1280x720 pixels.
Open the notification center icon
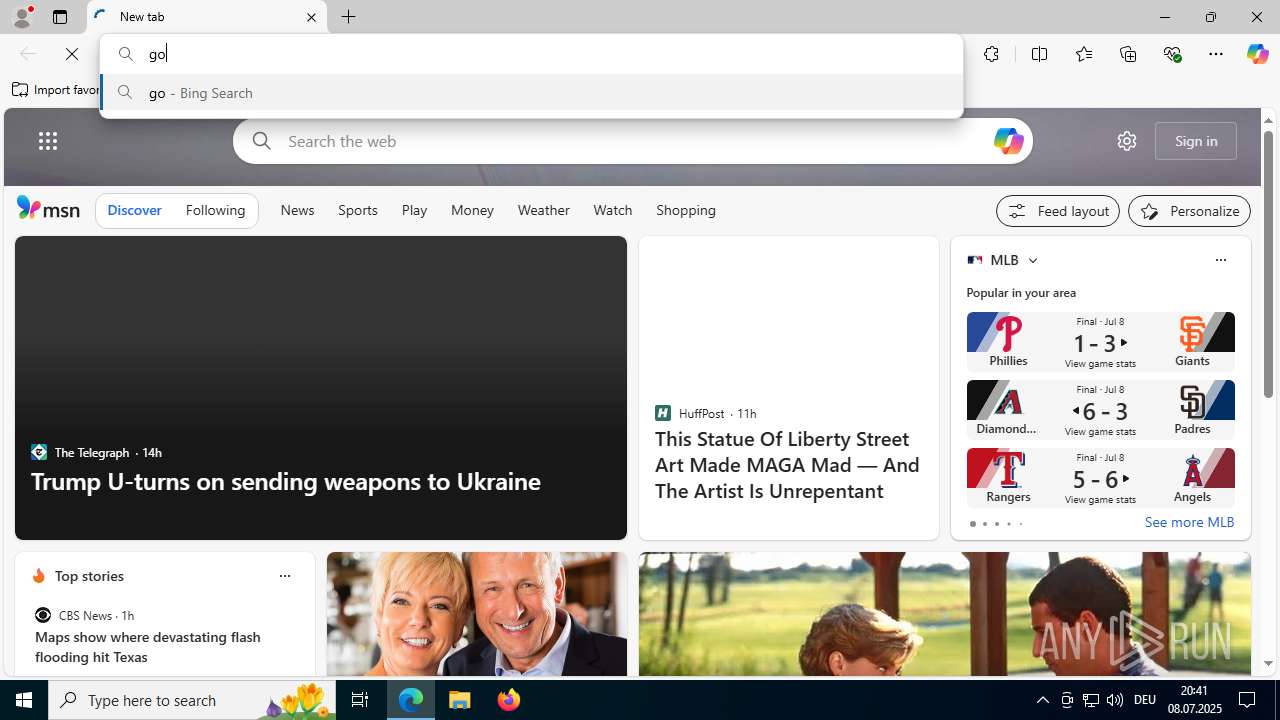(1248, 700)
